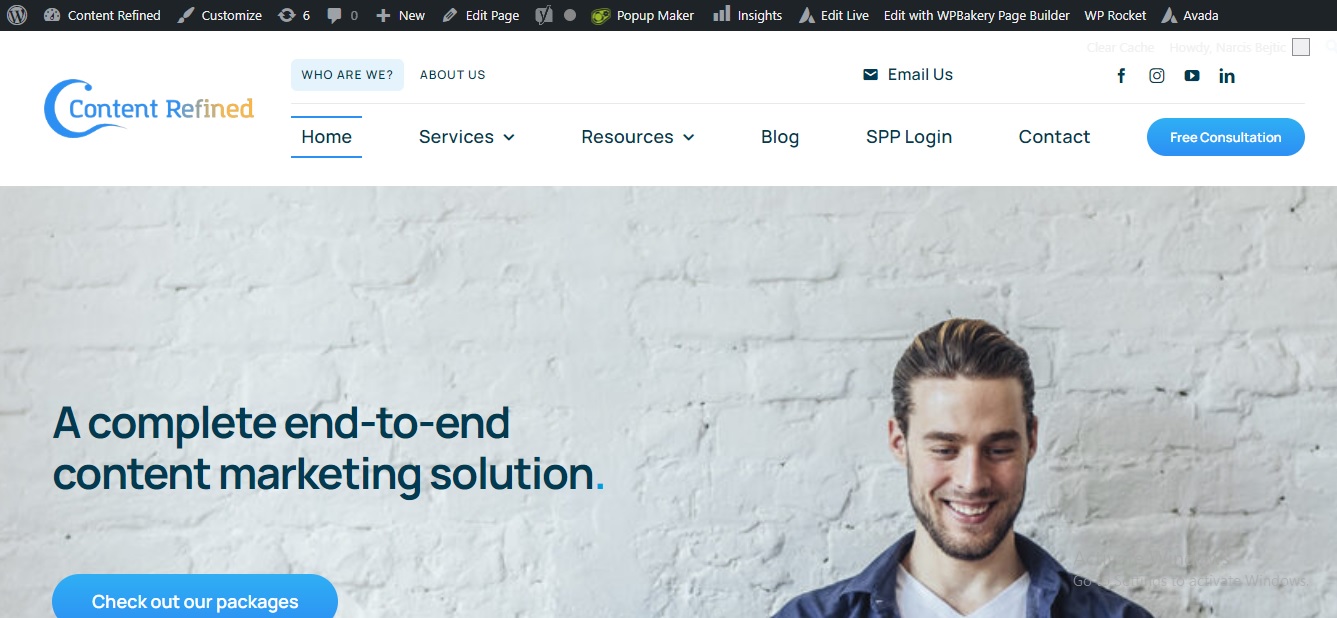Open the LinkedIn social icon
This screenshot has height=618, width=1337.
point(1227,76)
